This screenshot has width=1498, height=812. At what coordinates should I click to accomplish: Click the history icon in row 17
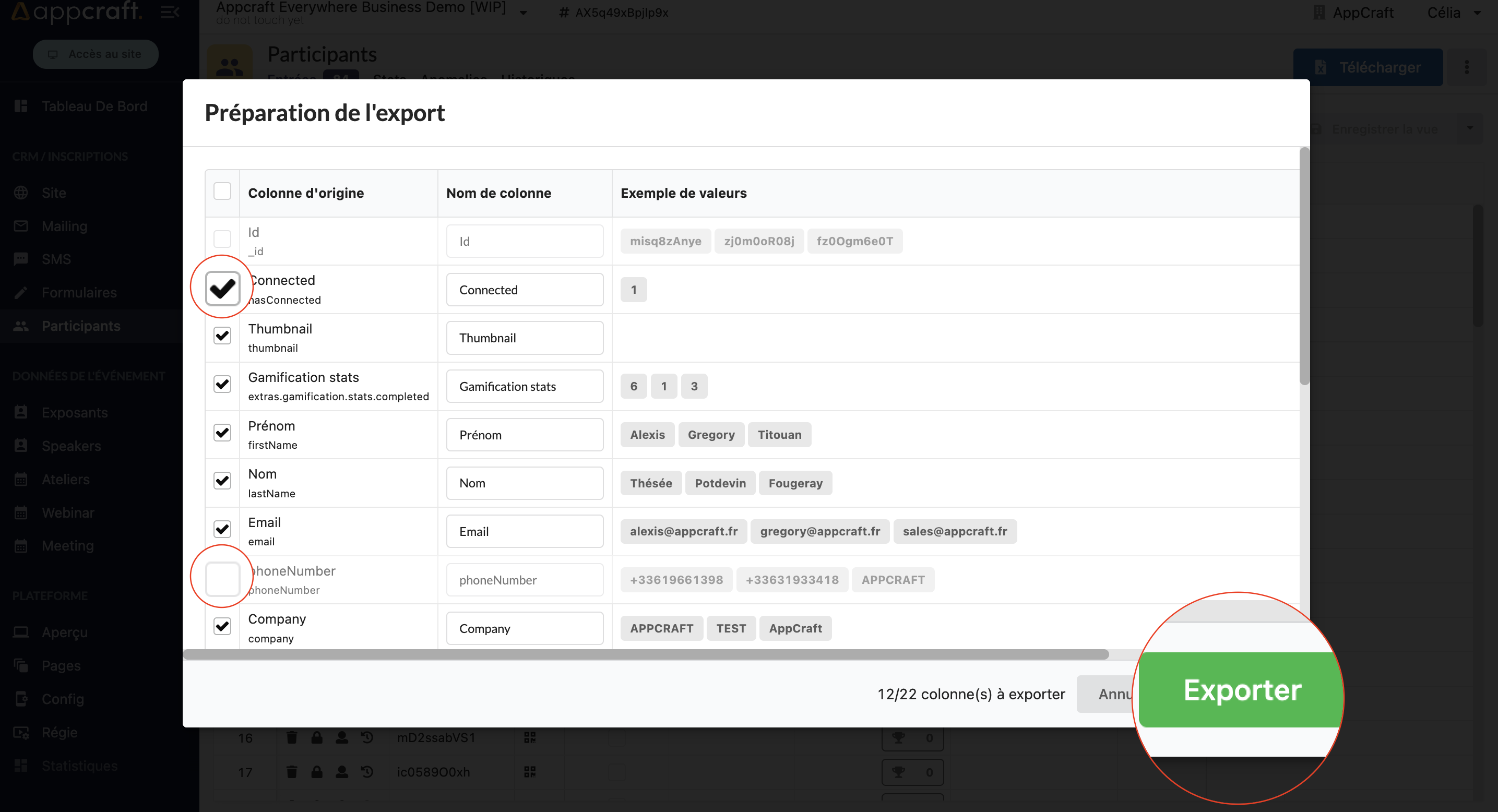(367, 772)
